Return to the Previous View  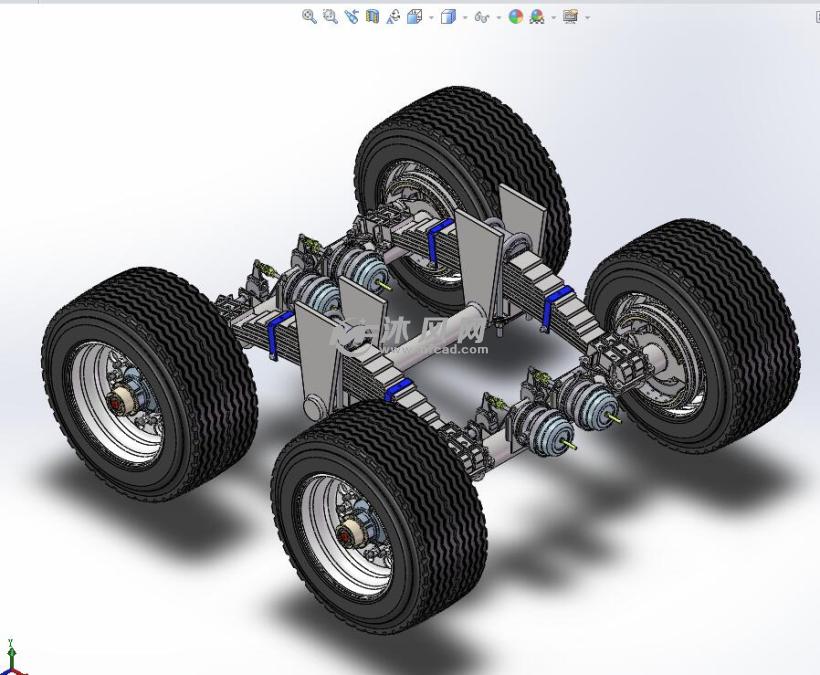(x=351, y=16)
